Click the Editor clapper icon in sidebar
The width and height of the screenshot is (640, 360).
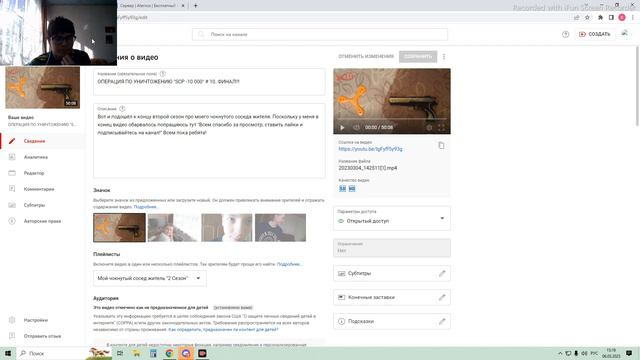pyautogui.click(x=12, y=173)
